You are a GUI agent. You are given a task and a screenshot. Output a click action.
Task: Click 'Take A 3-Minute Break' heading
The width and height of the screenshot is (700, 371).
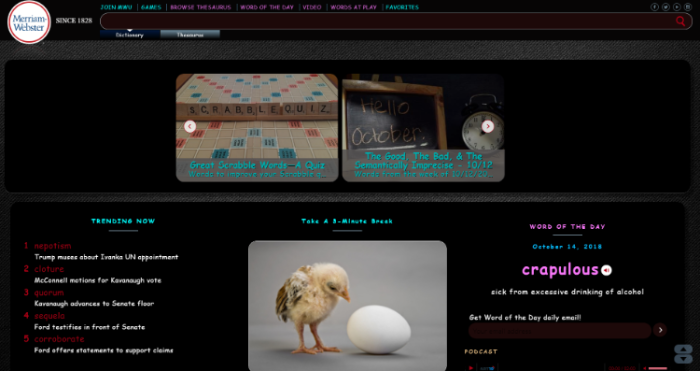point(347,221)
